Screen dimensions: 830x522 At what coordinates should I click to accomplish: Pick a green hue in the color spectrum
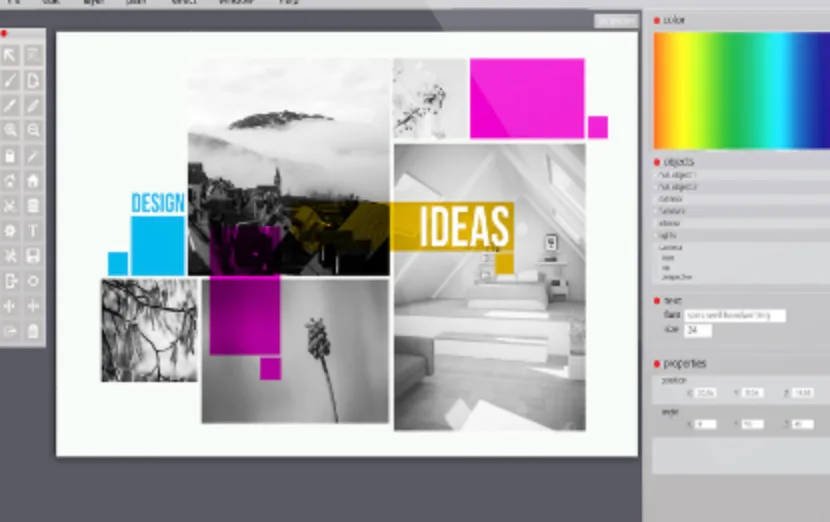coord(733,90)
